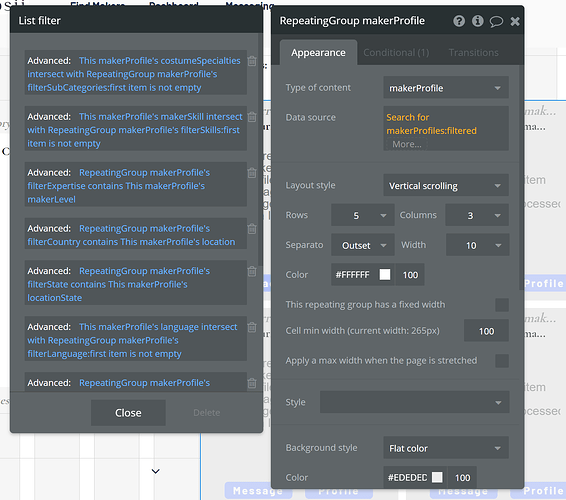Viewport: 566px width, 500px height.
Task: Enable 'This repeating group has a fixed width'
Action: click(x=502, y=305)
